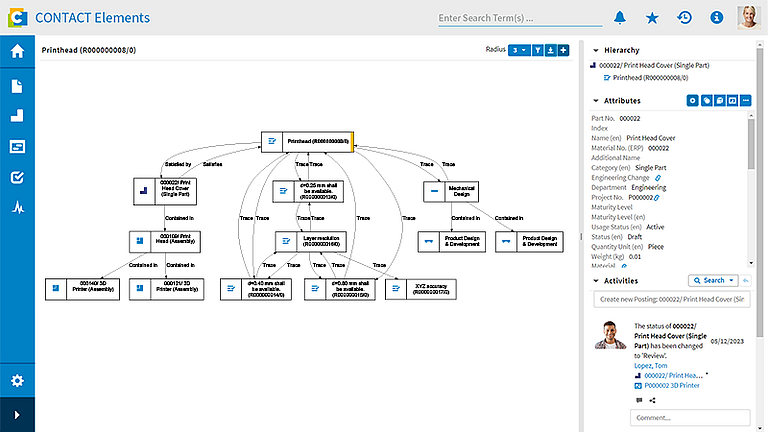
Task: Open Documents icon in sidebar
Action: click(17, 86)
